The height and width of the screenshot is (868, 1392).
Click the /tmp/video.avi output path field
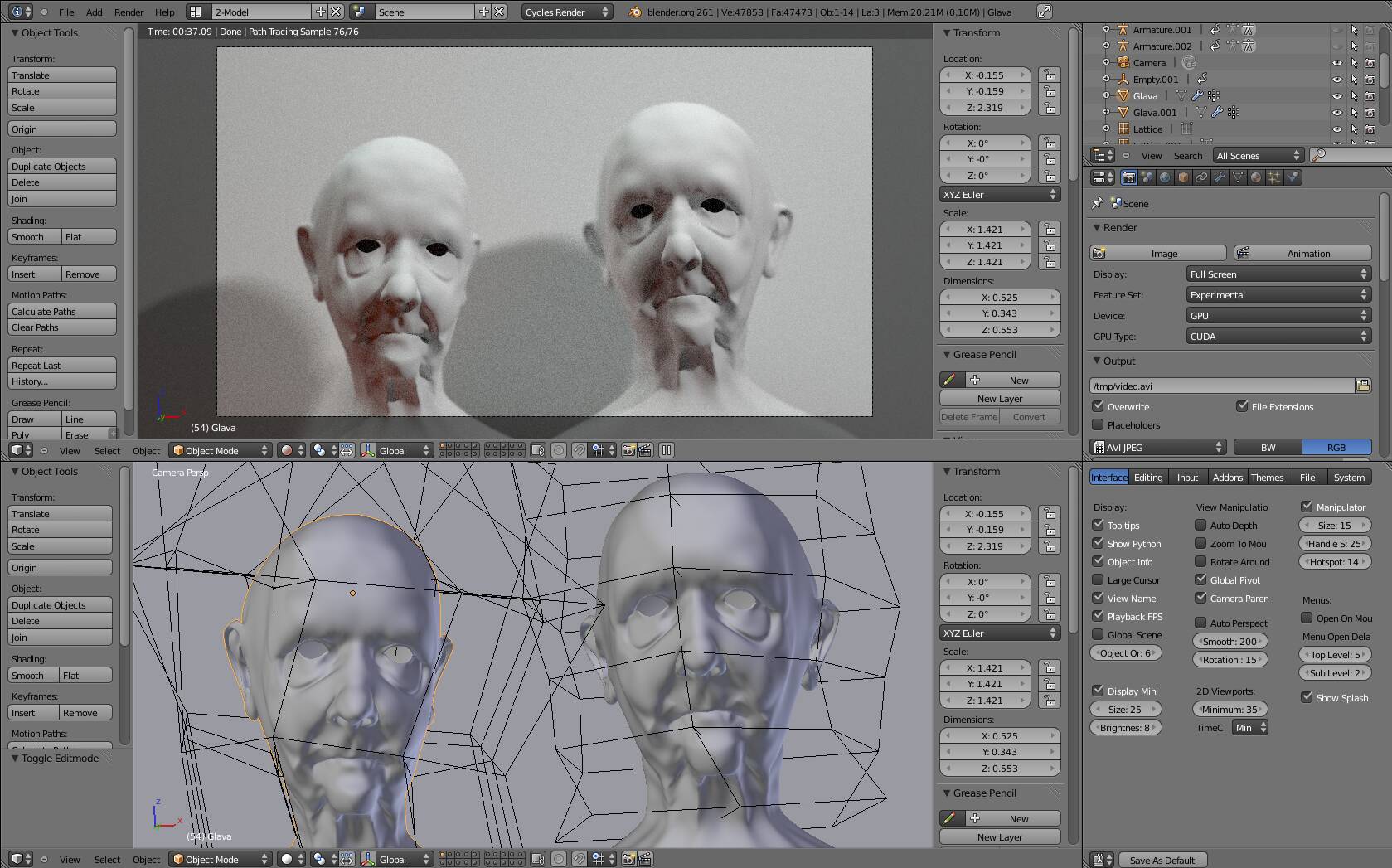click(x=1220, y=386)
